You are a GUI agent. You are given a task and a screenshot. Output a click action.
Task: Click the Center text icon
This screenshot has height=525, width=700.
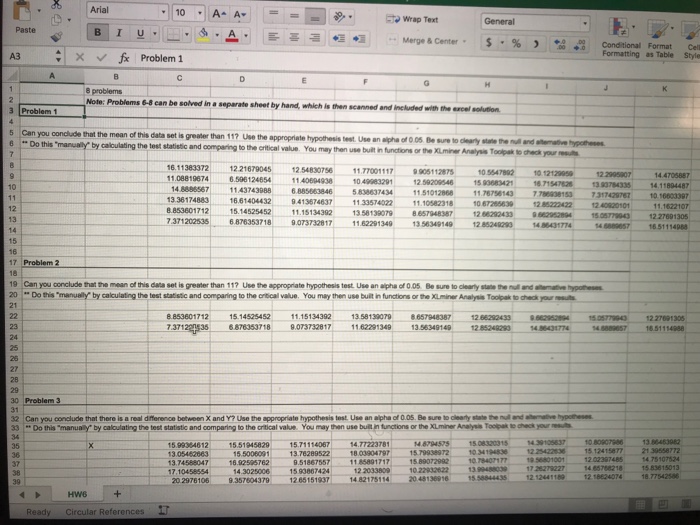[294, 37]
